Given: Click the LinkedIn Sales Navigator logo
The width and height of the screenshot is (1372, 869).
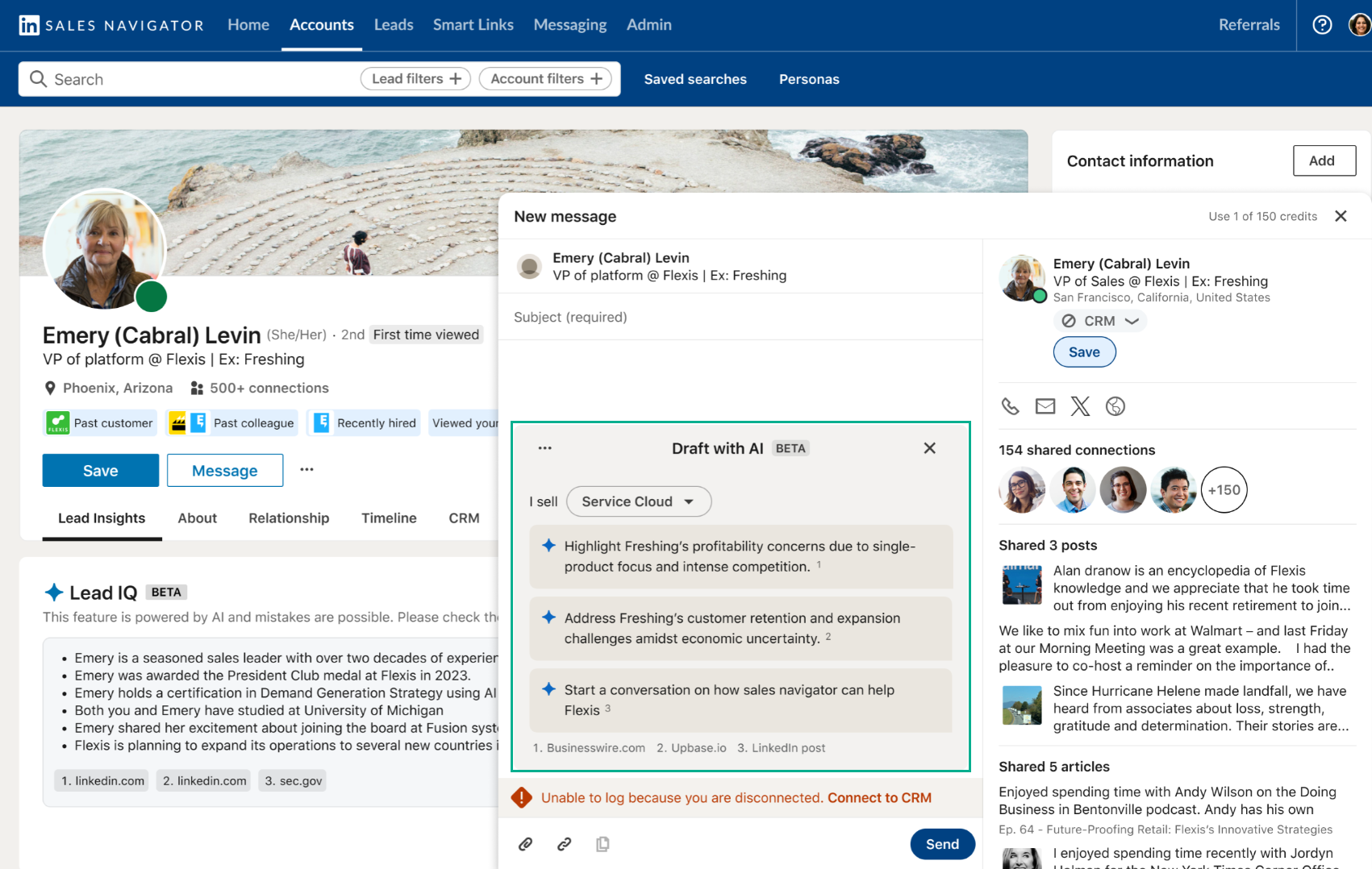Looking at the screenshot, I should click(x=111, y=25).
